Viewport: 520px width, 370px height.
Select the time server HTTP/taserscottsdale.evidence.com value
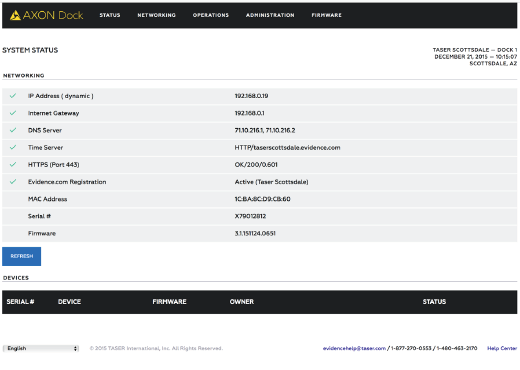pyautogui.click(x=287, y=148)
